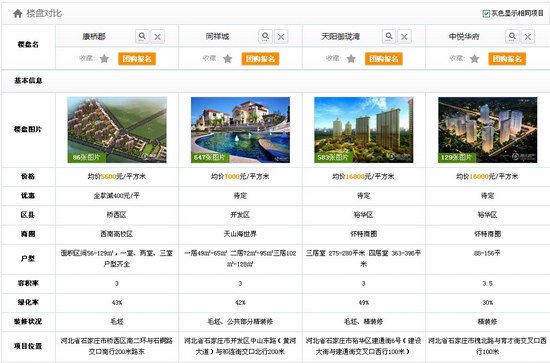Remove 康桥郡 from the comparison
The width and height of the screenshot is (550, 363).
tap(158, 37)
